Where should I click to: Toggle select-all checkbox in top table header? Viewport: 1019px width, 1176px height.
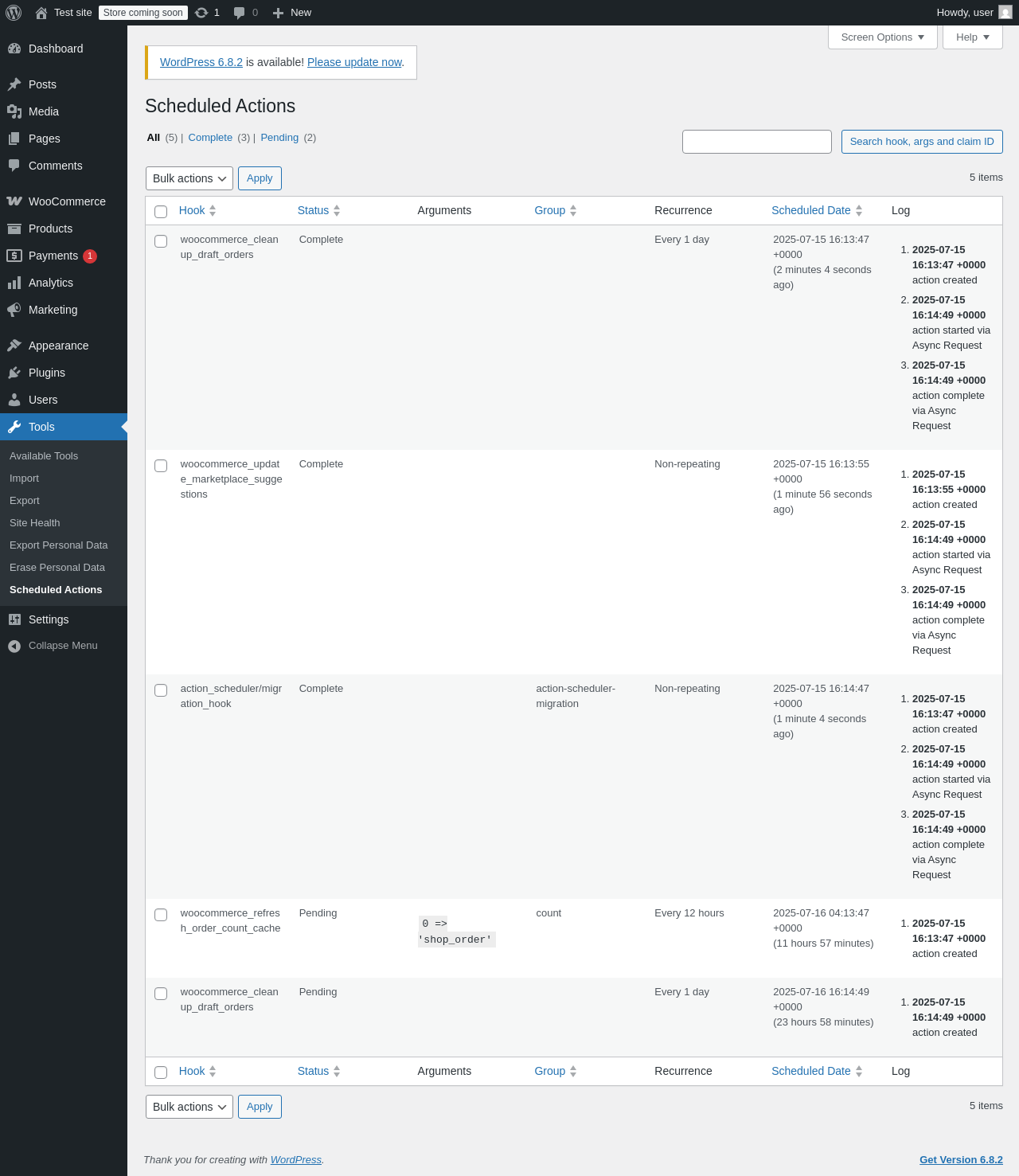[161, 212]
